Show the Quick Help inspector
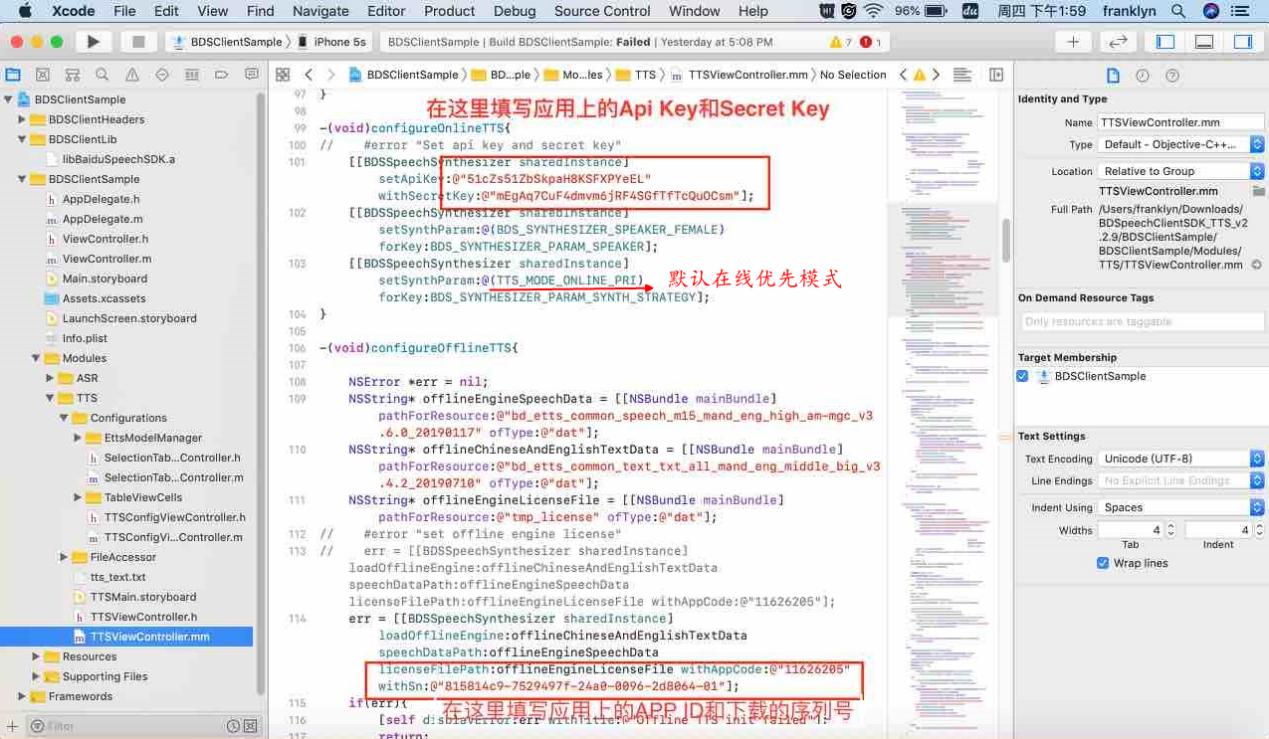Image resolution: width=1269 pixels, height=739 pixels. click(x=1172, y=76)
